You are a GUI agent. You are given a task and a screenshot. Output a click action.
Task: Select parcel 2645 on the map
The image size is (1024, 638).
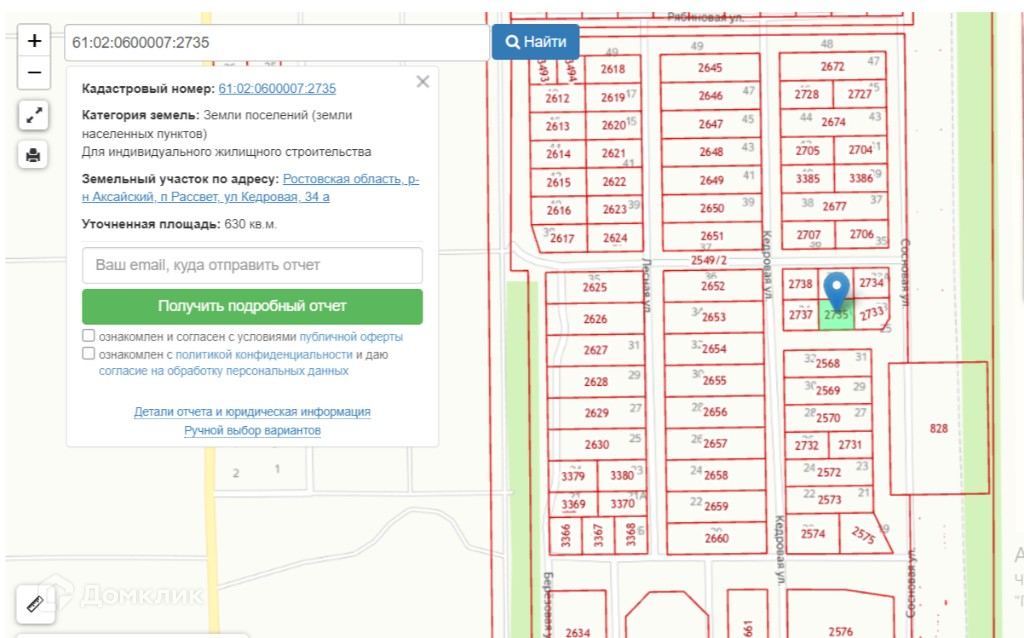click(709, 68)
